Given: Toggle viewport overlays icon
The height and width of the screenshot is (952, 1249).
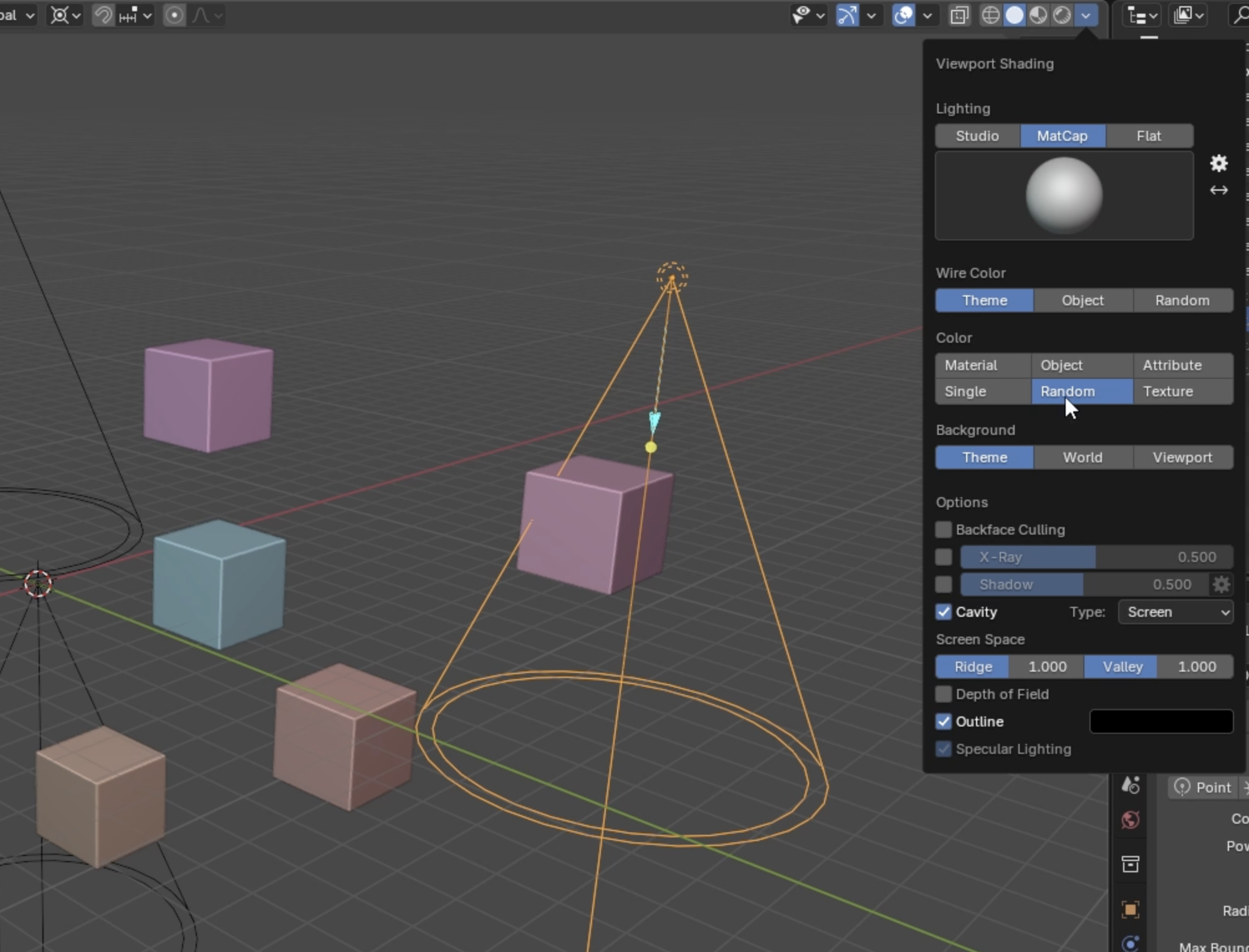Looking at the screenshot, I should click(904, 15).
